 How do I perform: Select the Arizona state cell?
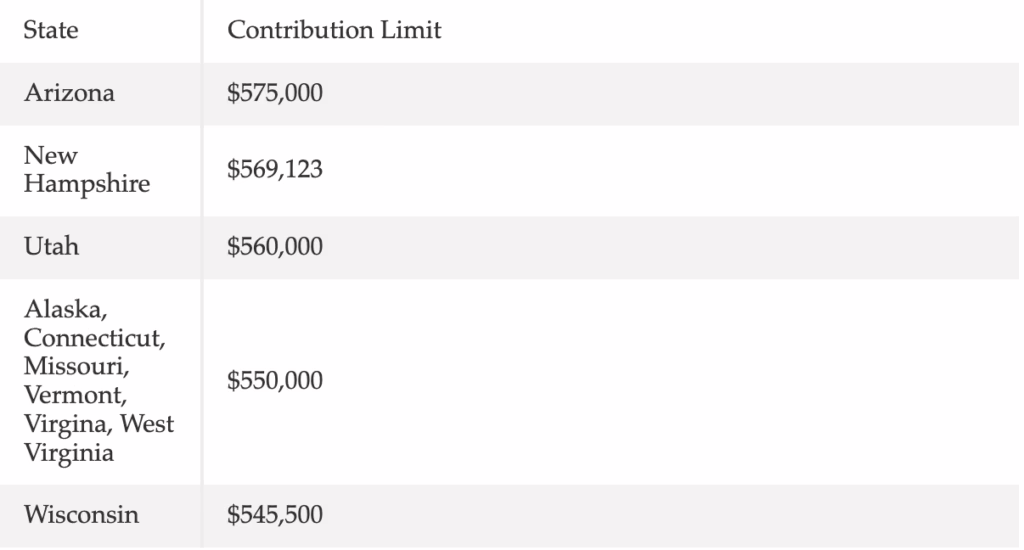[x=69, y=93]
